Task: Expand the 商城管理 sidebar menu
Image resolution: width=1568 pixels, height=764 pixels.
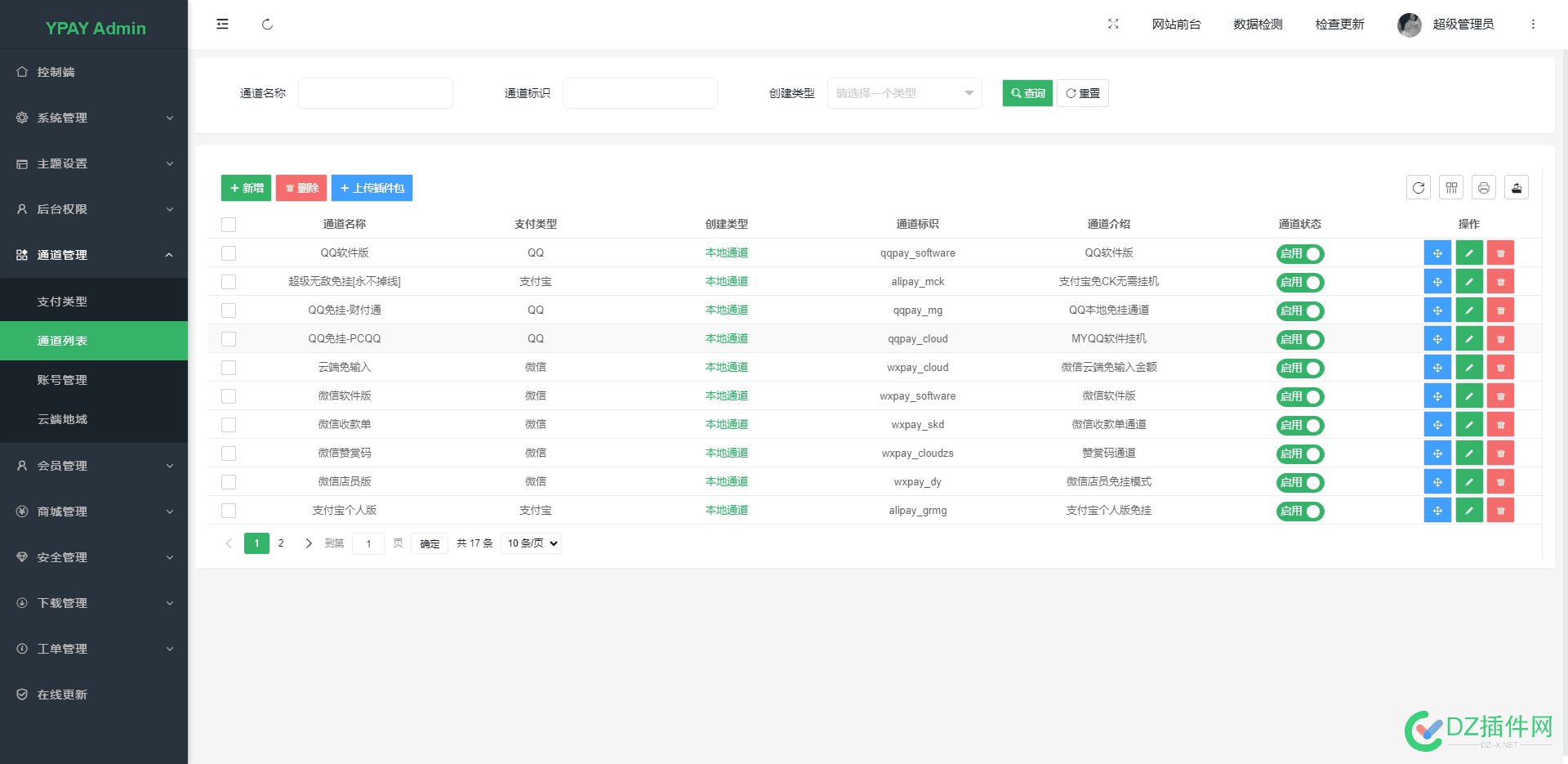Action: (94, 512)
